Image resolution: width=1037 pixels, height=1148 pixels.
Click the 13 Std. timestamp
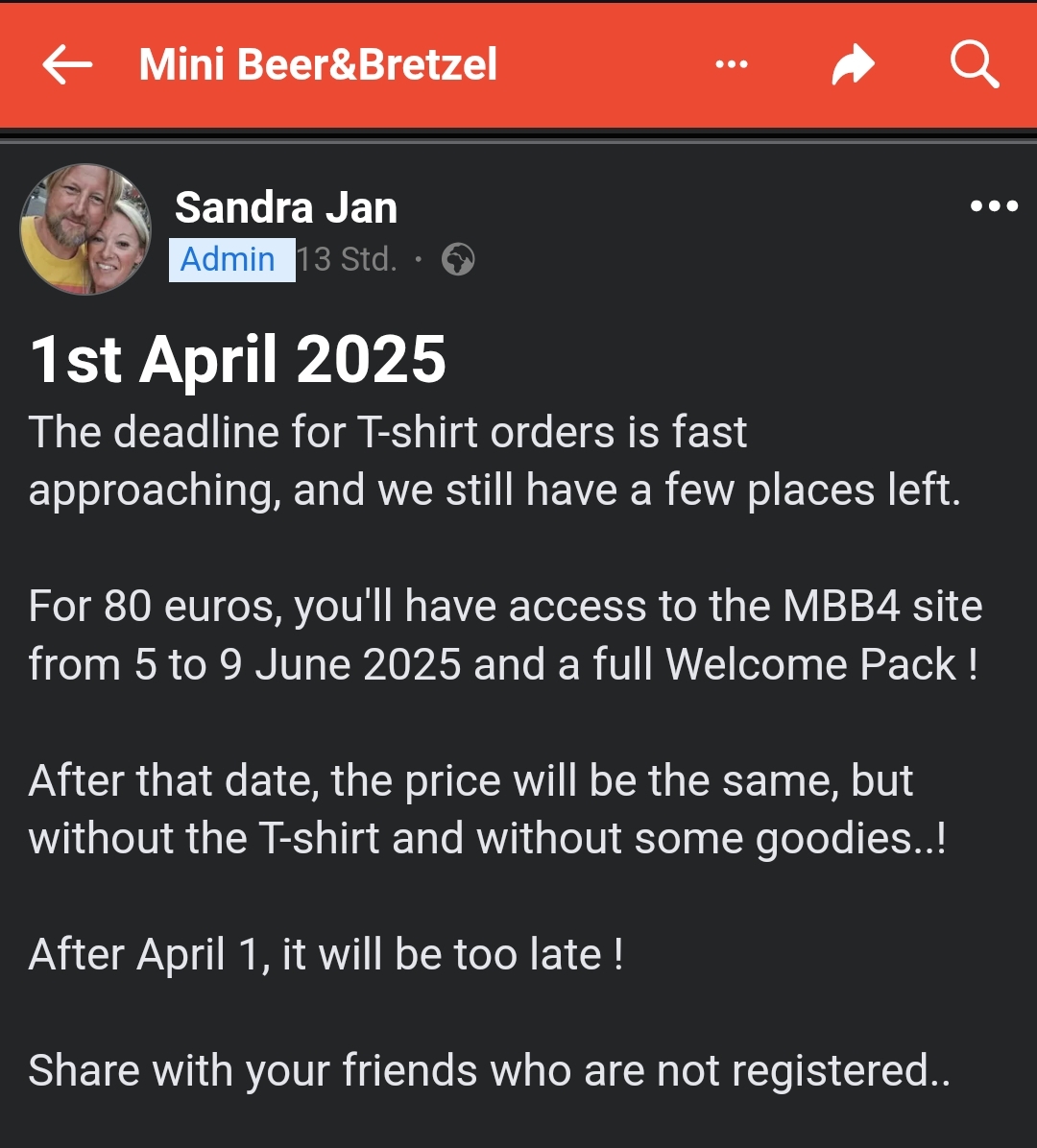pos(347,259)
